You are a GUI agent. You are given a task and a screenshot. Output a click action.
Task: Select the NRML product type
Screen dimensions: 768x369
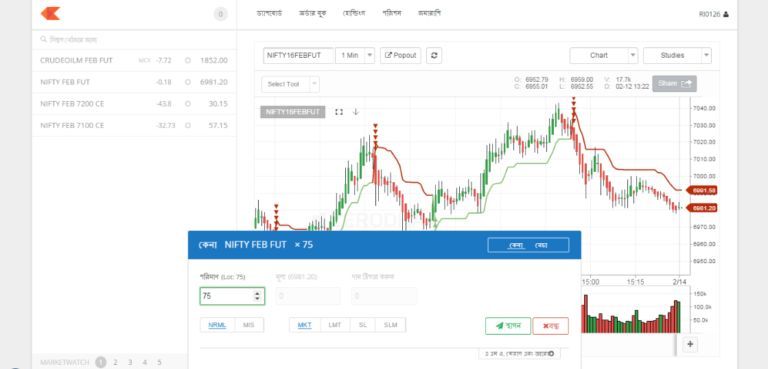(217, 325)
